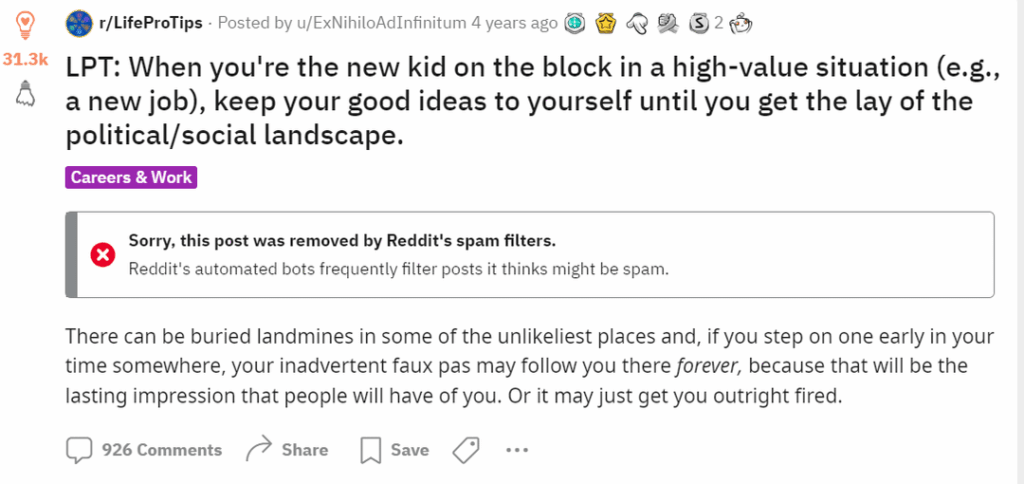Image resolution: width=1024 pixels, height=484 pixels.
Task: Click the tag icon next to Save
Action: point(466,450)
